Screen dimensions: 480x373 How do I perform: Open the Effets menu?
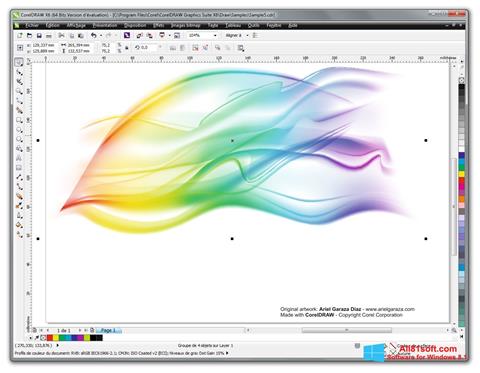(x=159, y=25)
